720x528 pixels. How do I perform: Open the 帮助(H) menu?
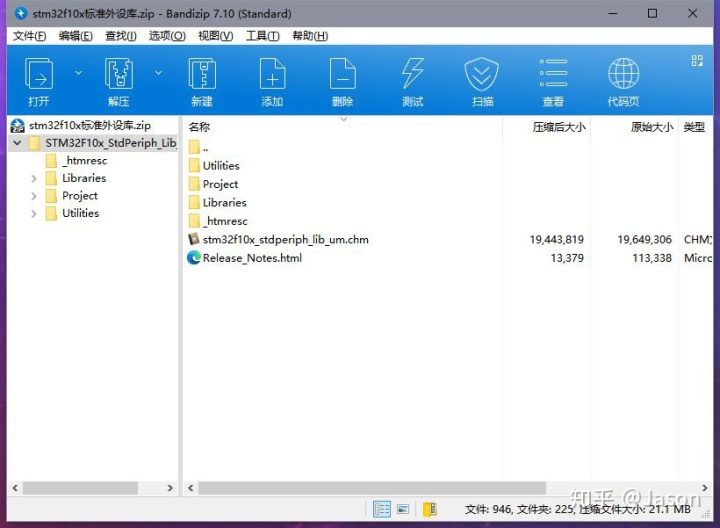310,36
